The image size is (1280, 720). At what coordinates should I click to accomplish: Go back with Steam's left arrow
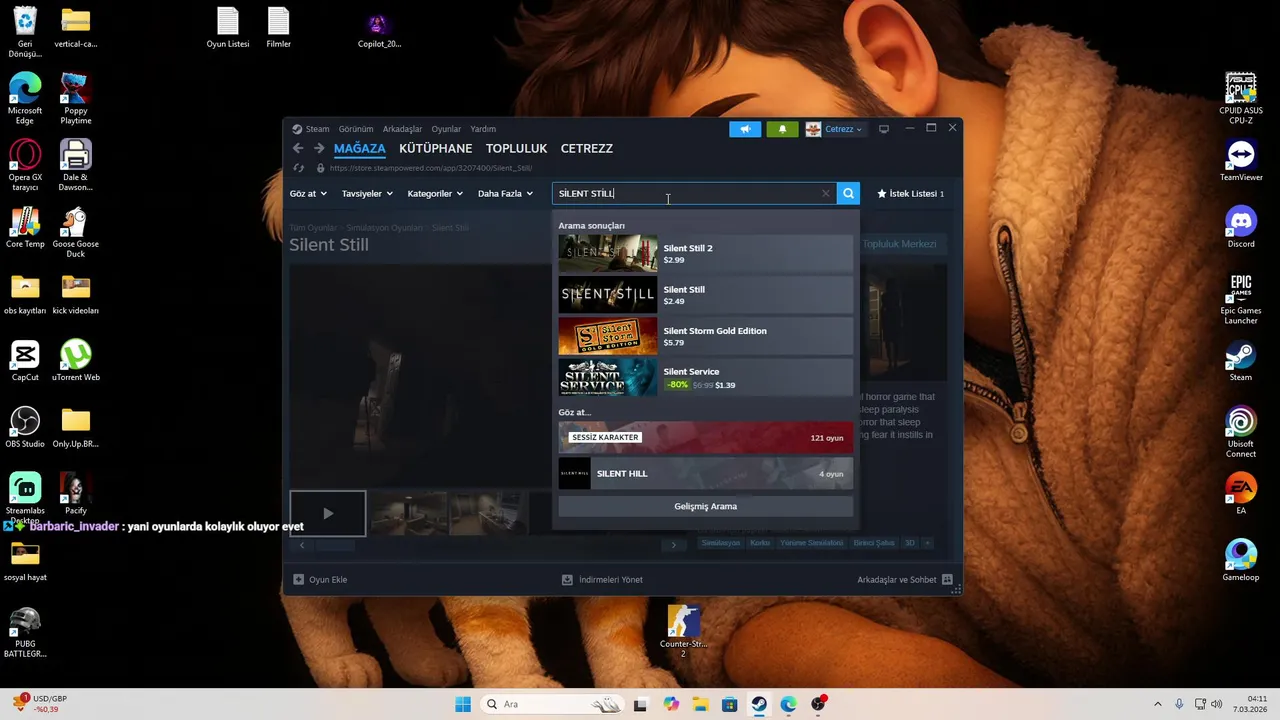click(x=298, y=148)
